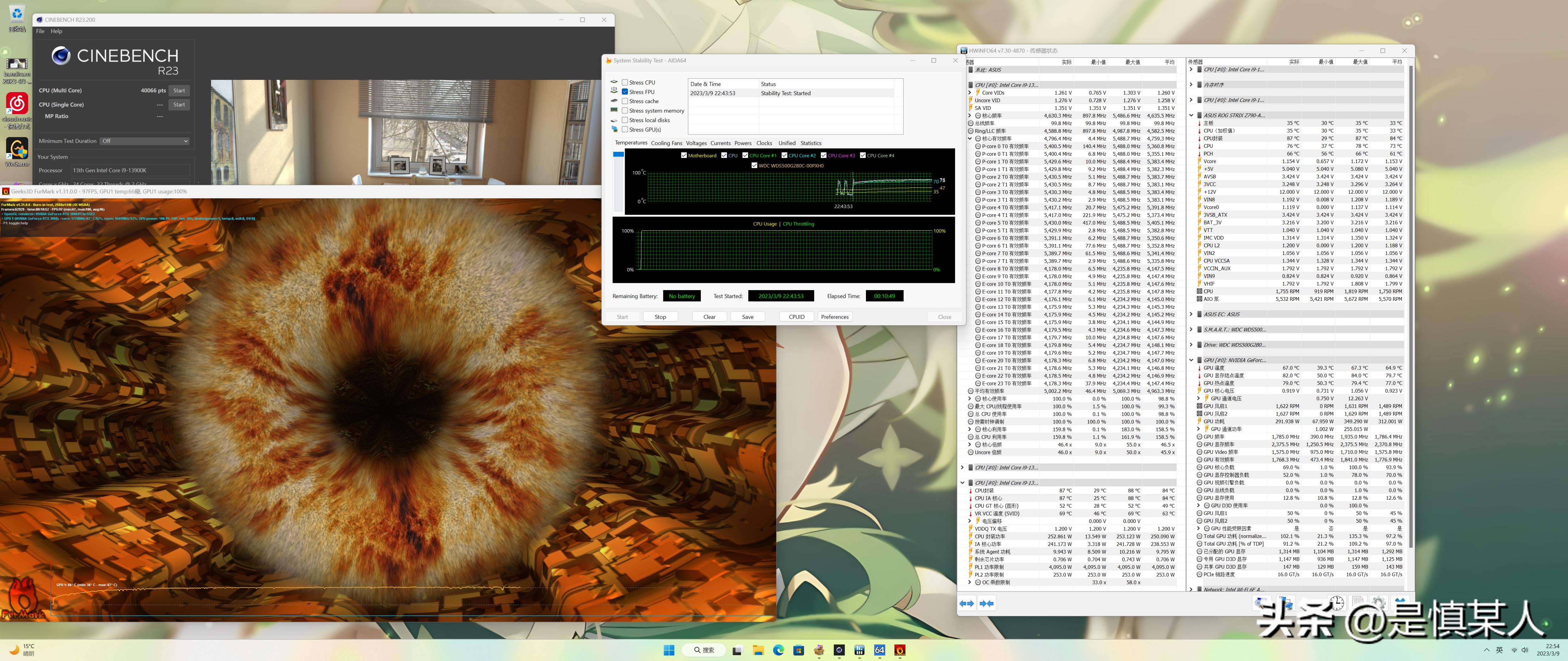Open HWiNFO sensor settings gear icon
The height and width of the screenshot is (661, 1568).
pos(1379,603)
